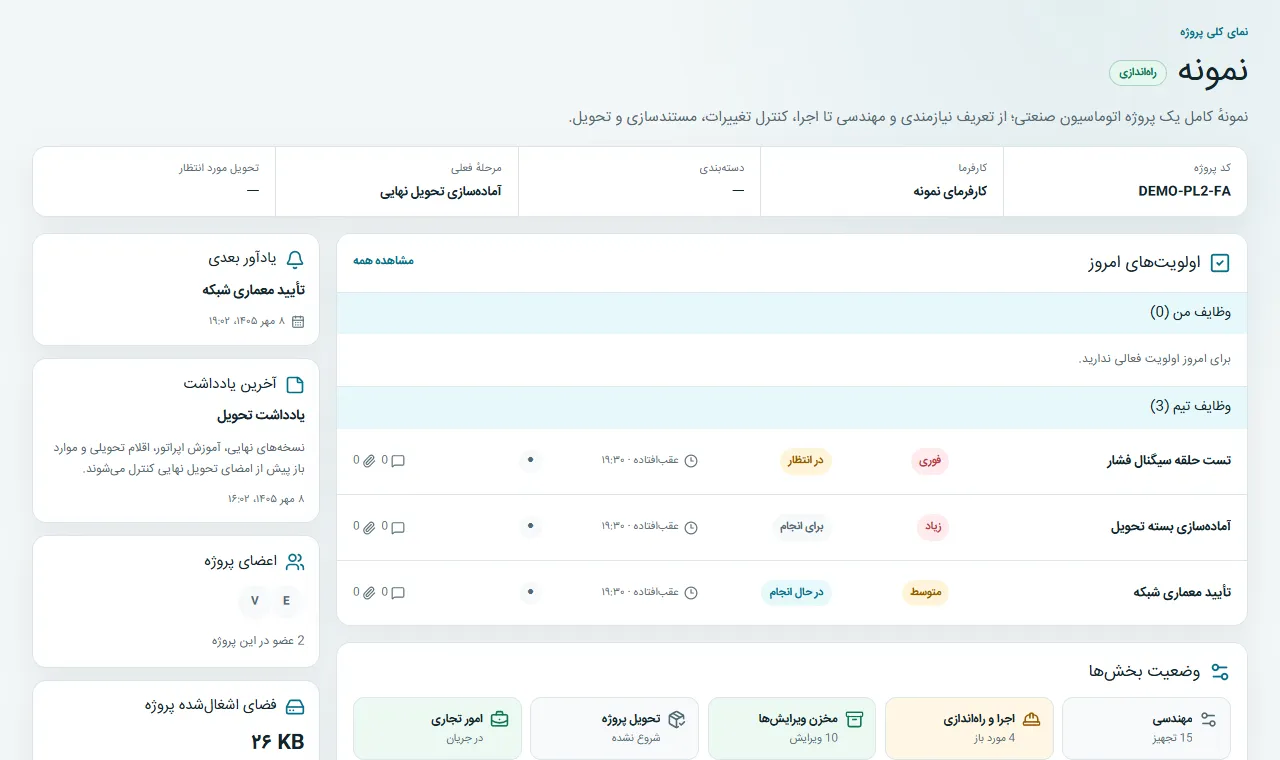Click the clock icon in تأیید معماری شبکه task row
1280x760 pixels.
(690, 592)
